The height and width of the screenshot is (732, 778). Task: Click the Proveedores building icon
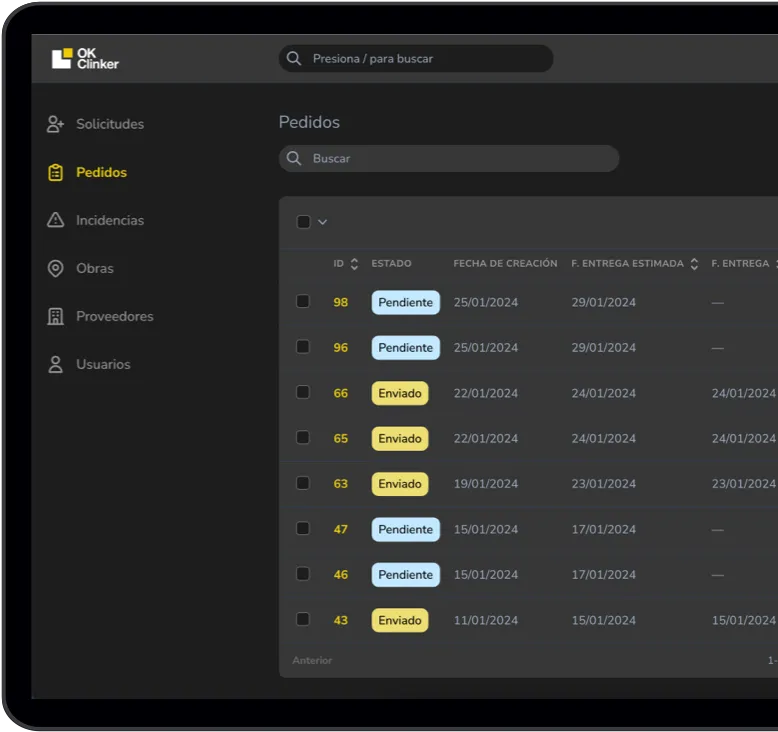click(x=55, y=316)
